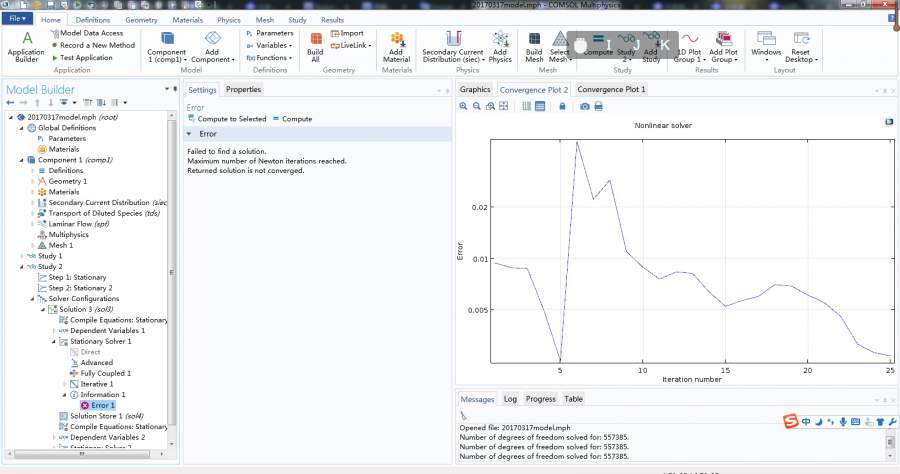Click the Print plot icon
Image resolution: width=900 pixels, height=474 pixels.
click(598, 106)
